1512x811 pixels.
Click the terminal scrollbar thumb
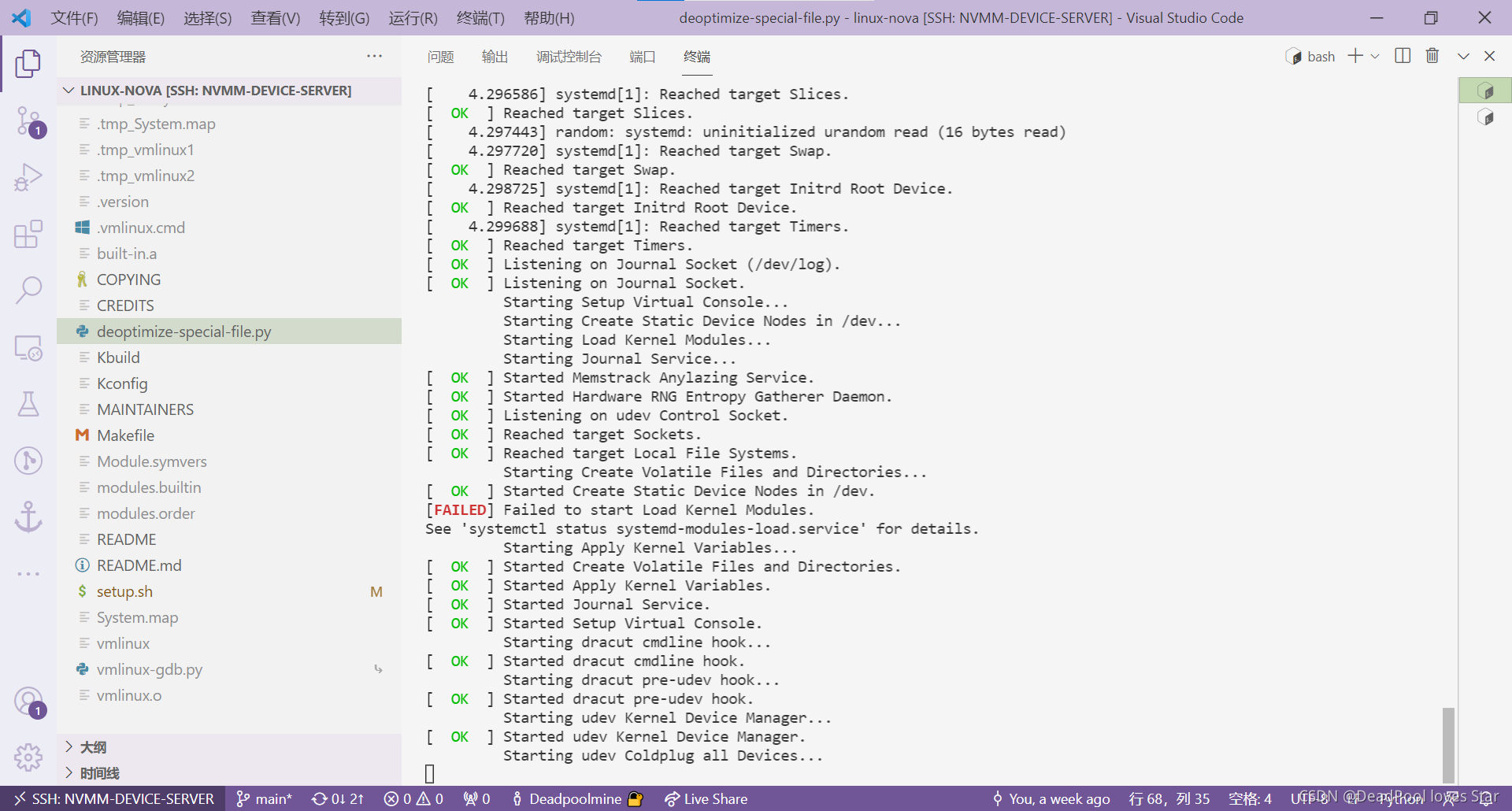(1448, 745)
